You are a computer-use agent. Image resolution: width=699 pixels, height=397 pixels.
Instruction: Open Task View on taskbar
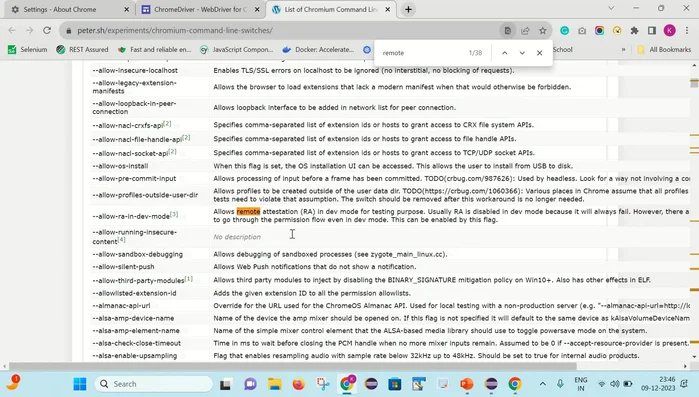226,384
